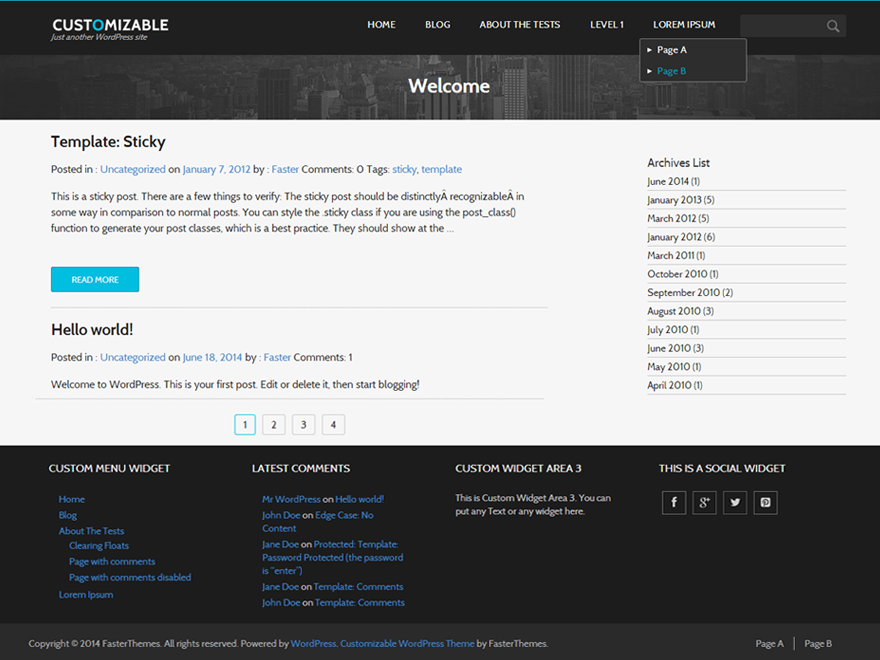This screenshot has width=880, height=660.
Task: Open January 2013 archive link
Action: [x=680, y=200]
